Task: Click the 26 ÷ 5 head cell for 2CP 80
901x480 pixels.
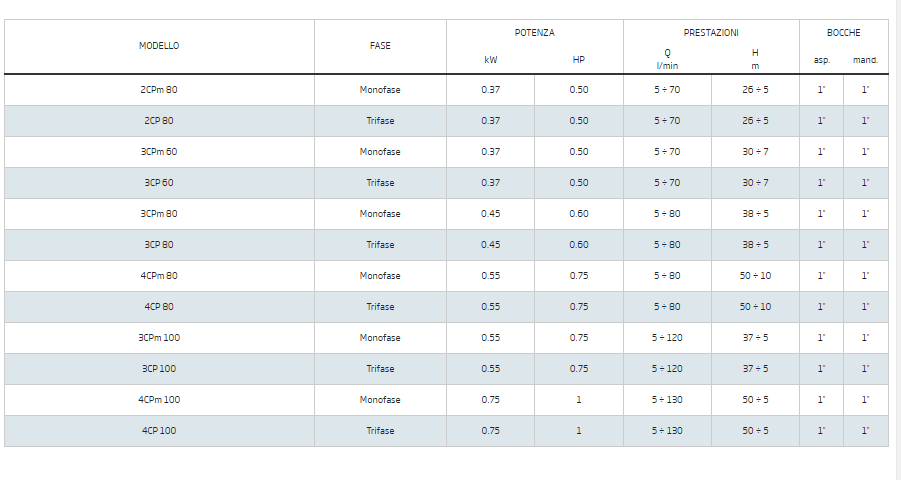Action: click(x=755, y=121)
